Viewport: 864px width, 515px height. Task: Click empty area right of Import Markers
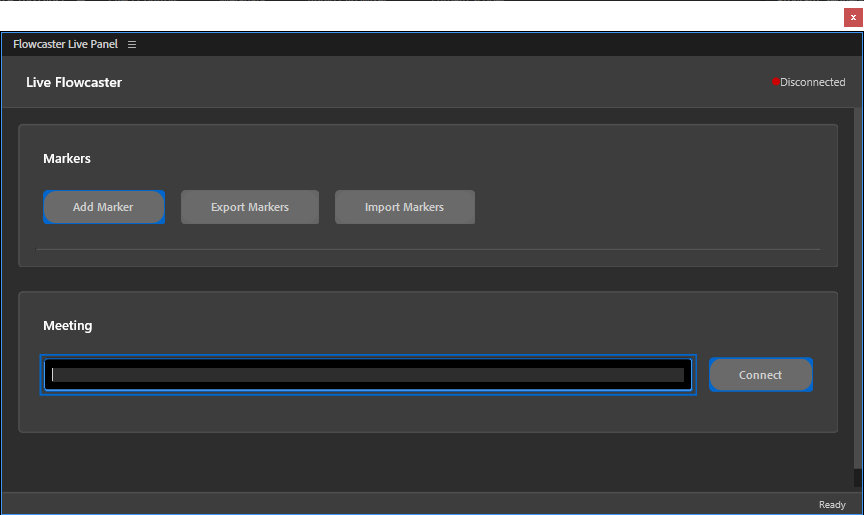(x=650, y=207)
